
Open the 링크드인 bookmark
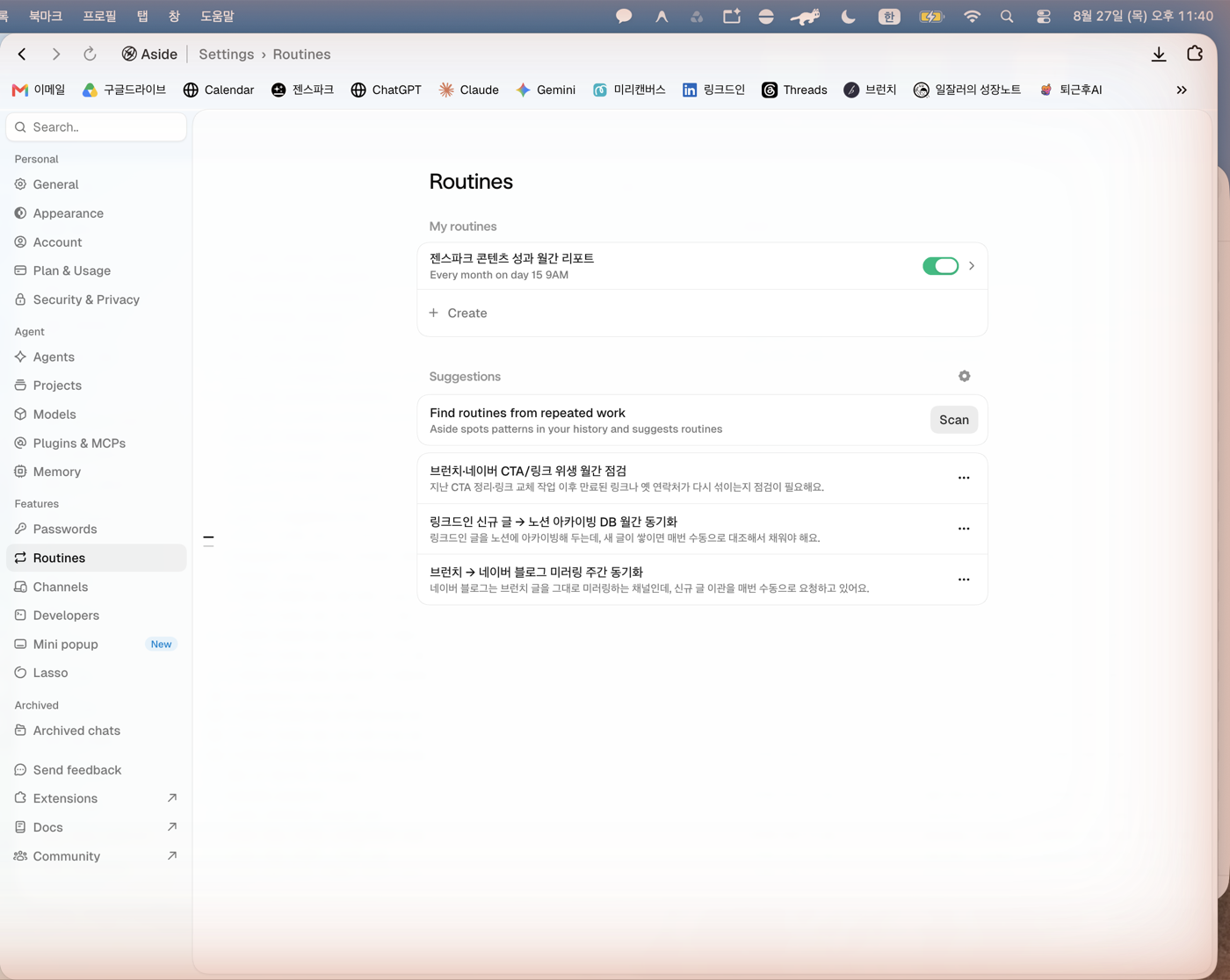pos(713,90)
